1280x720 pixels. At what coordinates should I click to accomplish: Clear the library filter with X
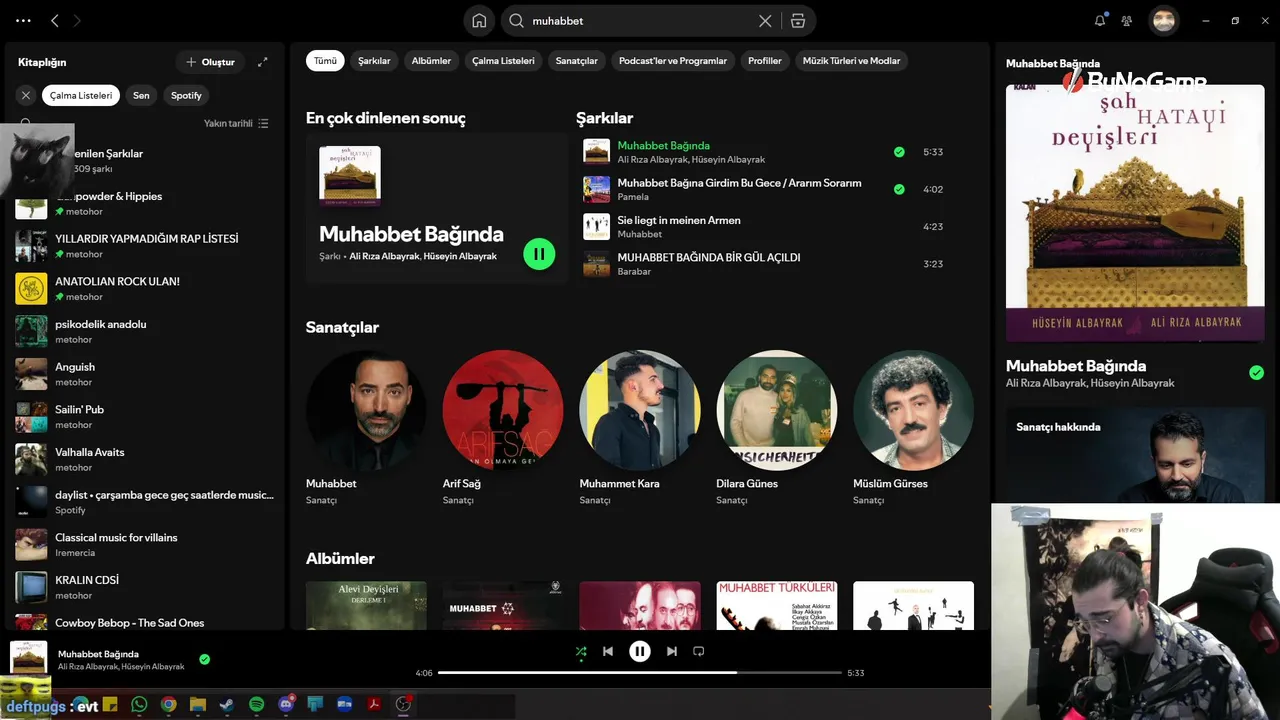pyautogui.click(x=26, y=95)
